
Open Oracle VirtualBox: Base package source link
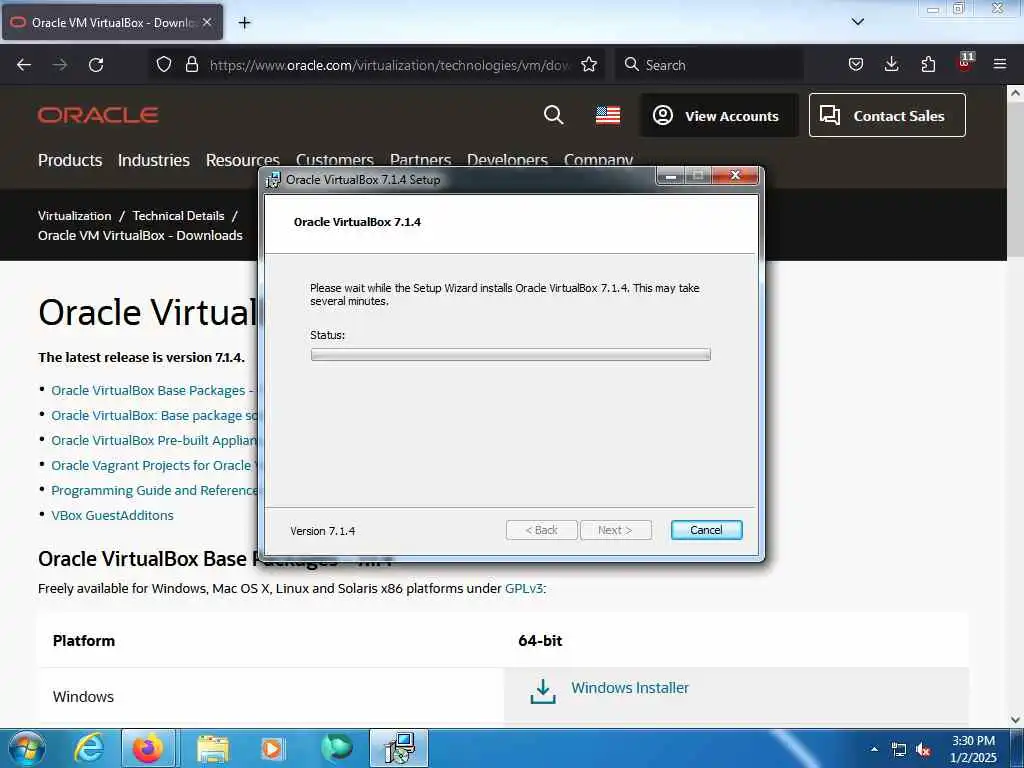pyautogui.click(x=155, y=415)
